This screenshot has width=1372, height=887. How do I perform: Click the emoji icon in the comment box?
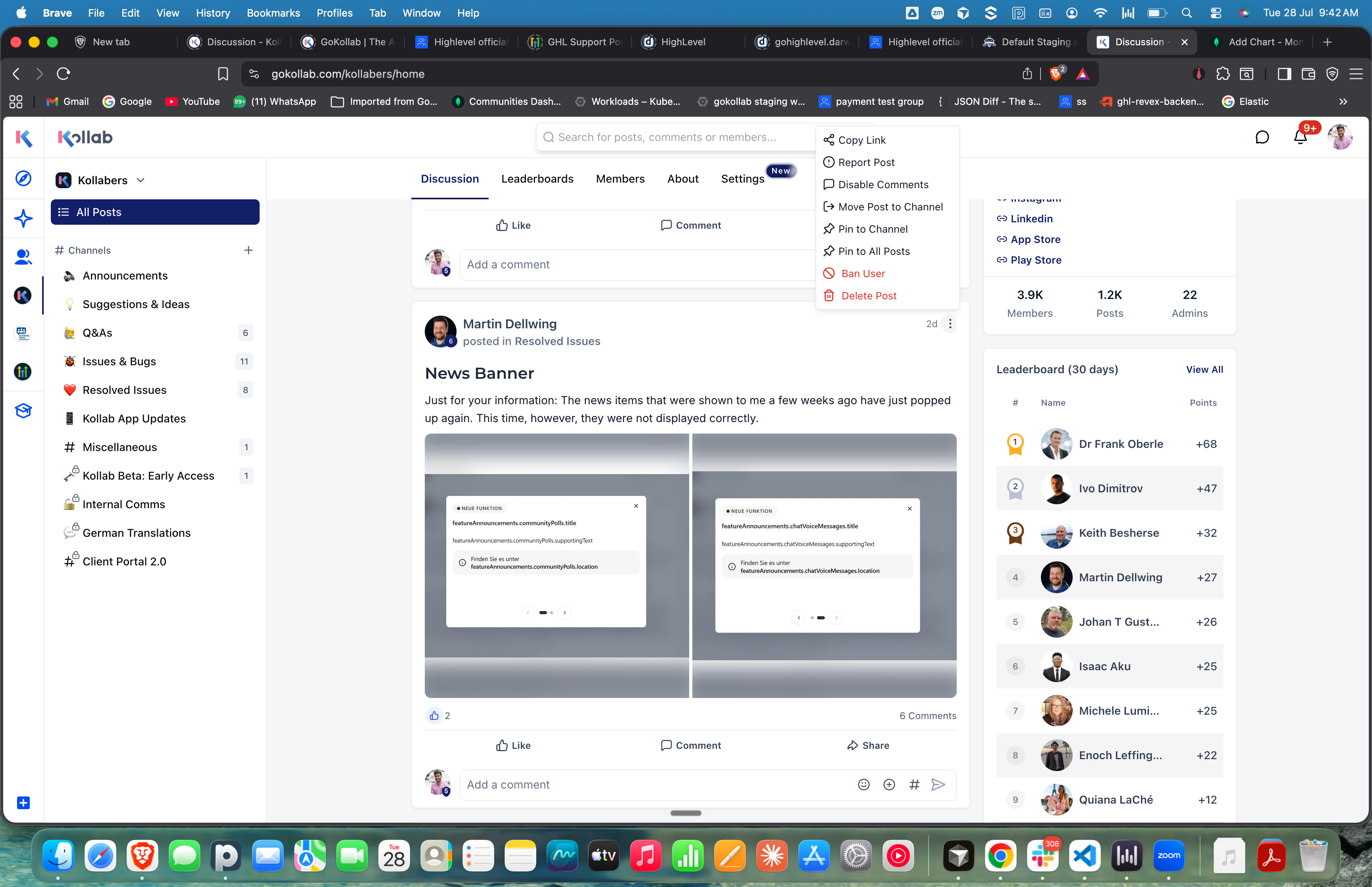[x=863, y=785]
